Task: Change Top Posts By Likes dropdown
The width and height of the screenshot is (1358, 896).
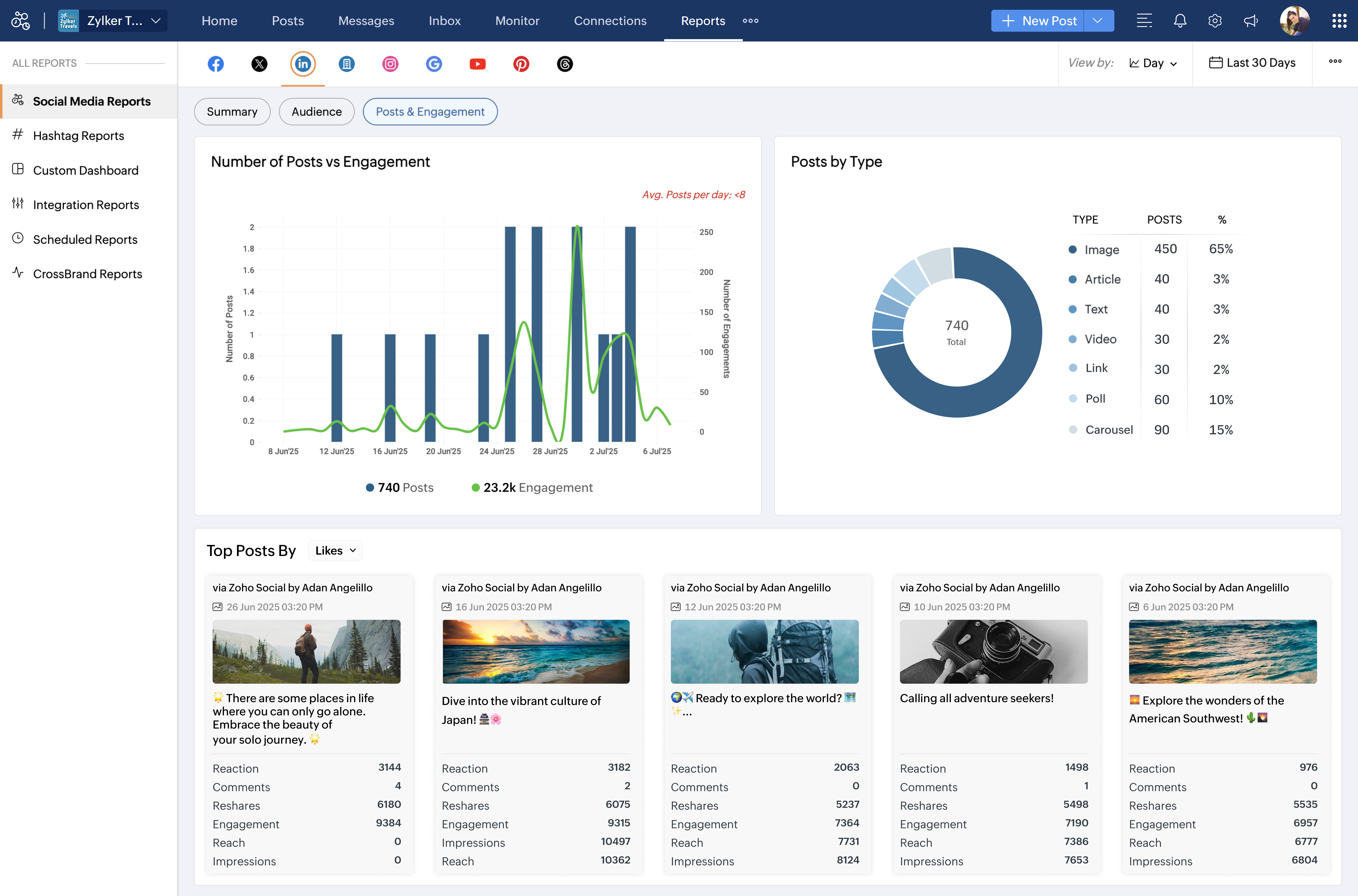Action: coord(335,550)
